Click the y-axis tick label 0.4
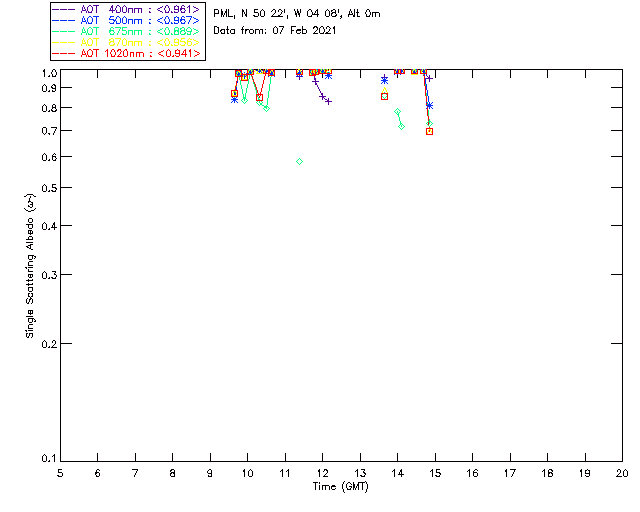The width and height of the screenshot is (640, 512). (x=49, y=226)
